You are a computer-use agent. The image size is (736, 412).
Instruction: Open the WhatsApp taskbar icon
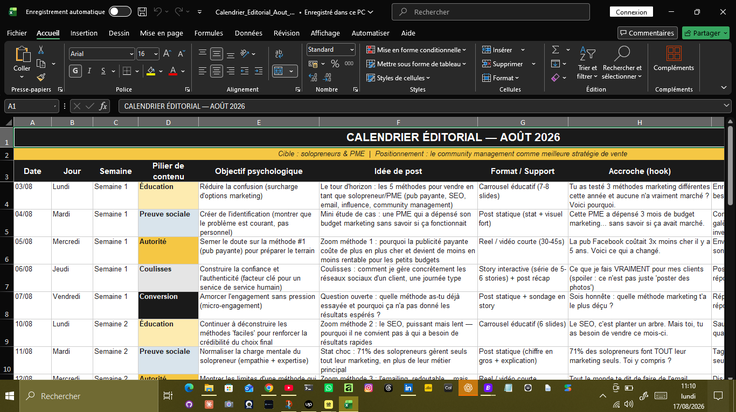tap(329, 388)
